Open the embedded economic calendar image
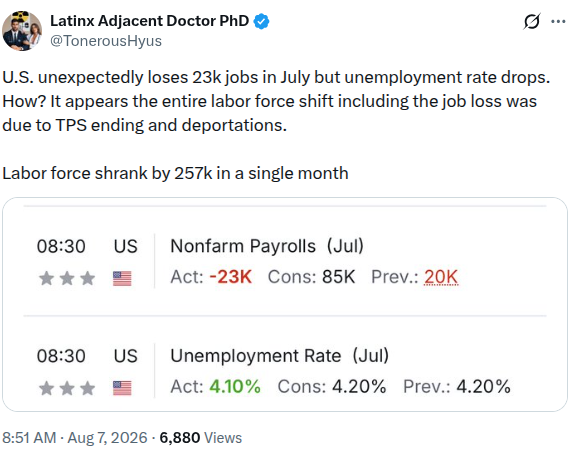The width and height of the screenshot is (582, 458). click(285, 304)
